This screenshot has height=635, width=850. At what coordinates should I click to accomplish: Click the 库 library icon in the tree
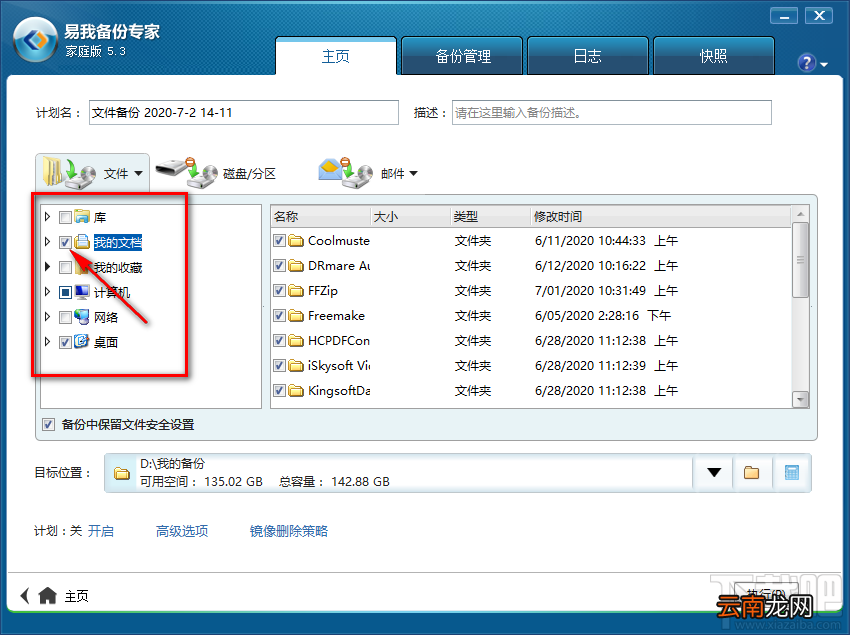(82, 217)
